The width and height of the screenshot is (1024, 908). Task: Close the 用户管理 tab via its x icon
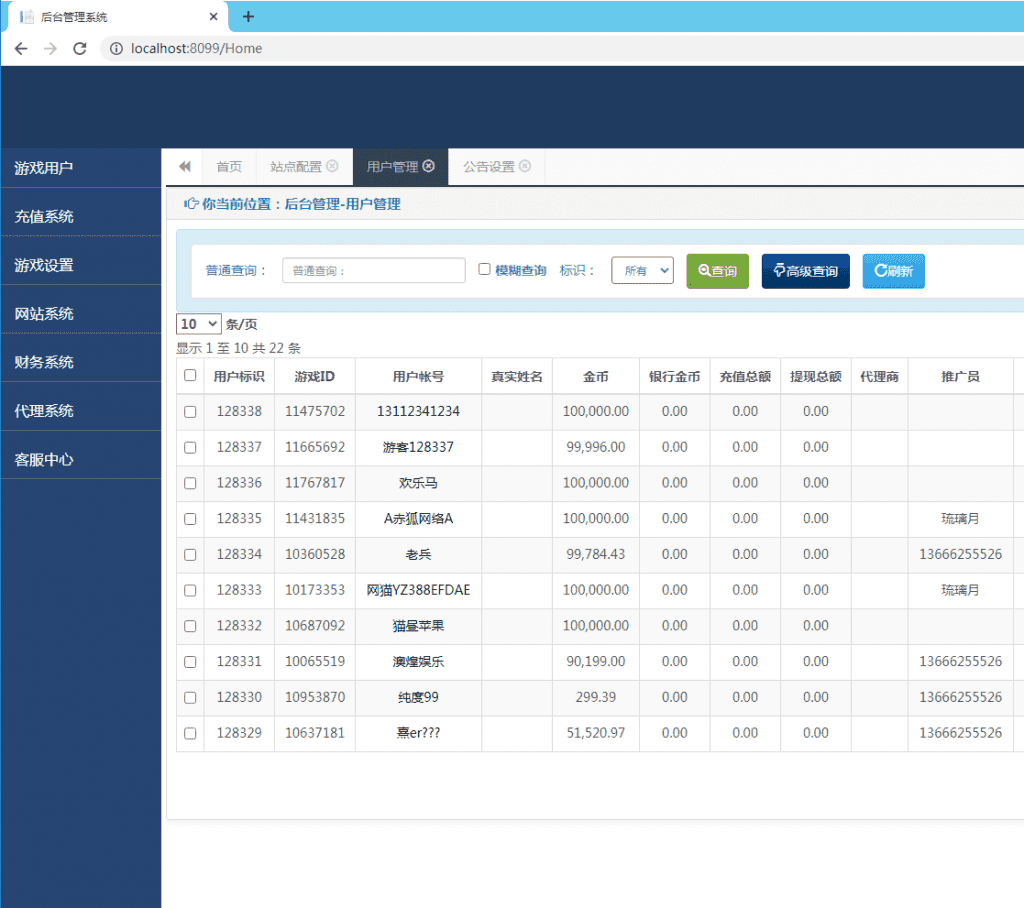click(x=428, y=166)
